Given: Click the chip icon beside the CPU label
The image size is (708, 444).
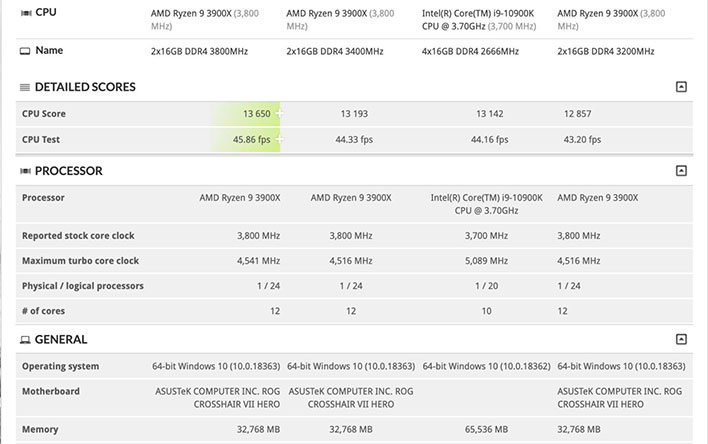Looking at the screenshot, I should [x=26, y=13].
